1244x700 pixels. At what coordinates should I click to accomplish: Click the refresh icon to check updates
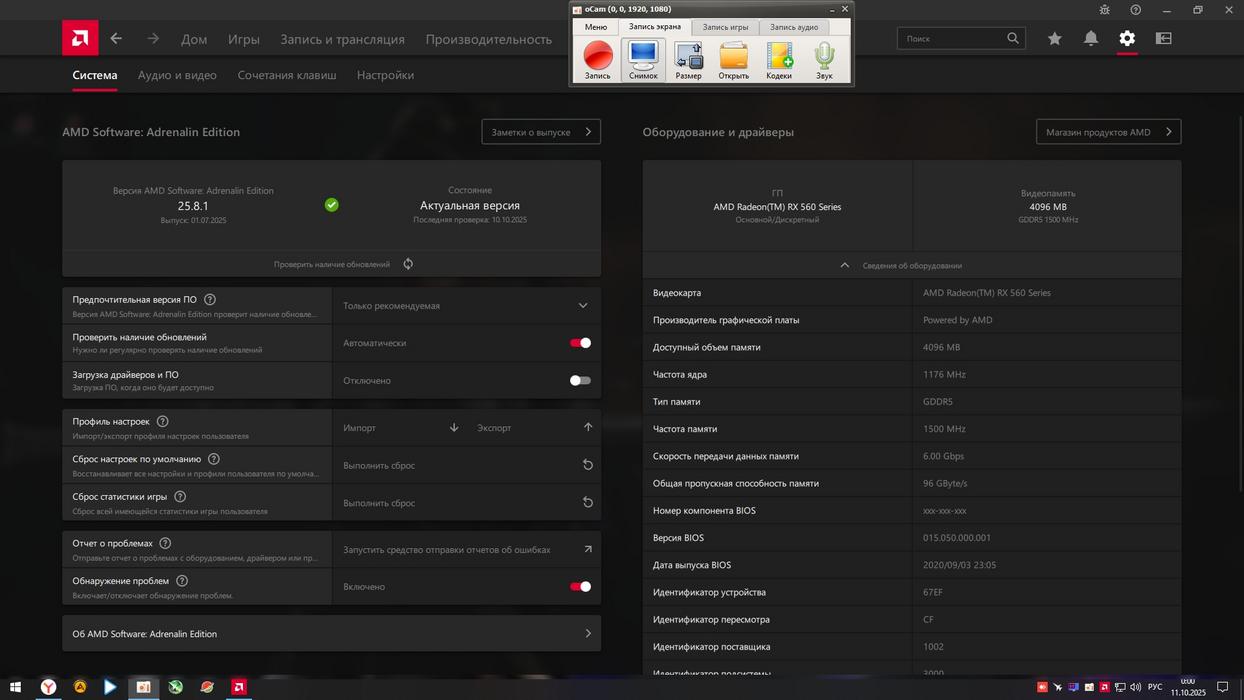[408, 264]
